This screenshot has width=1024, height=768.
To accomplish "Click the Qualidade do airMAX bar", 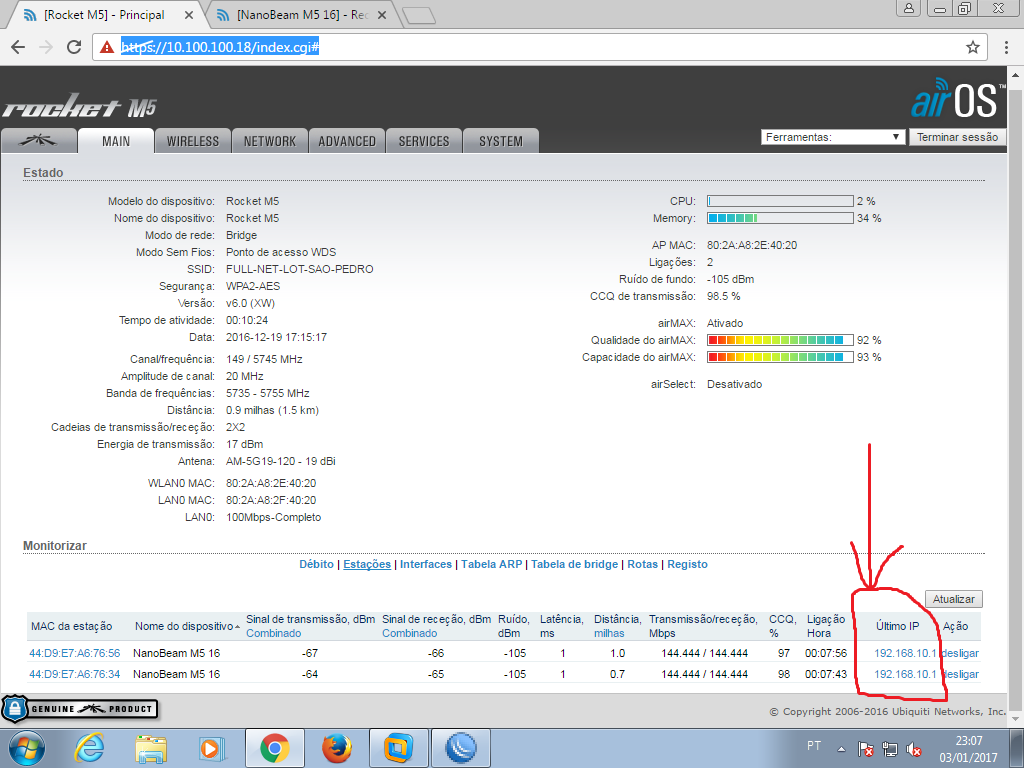I will point(780,340).
